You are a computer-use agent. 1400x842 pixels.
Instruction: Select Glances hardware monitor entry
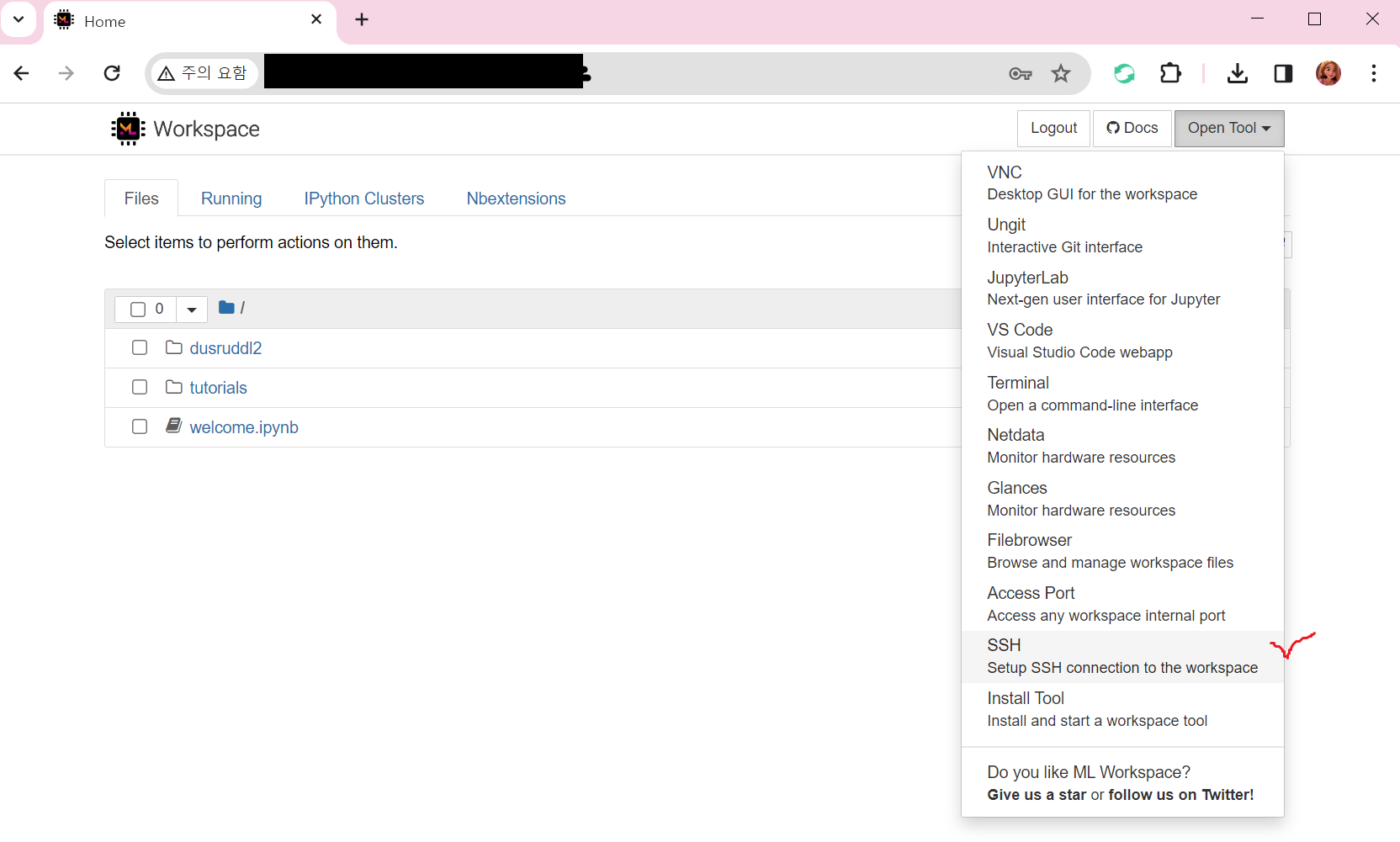[x=1122, y=499]
